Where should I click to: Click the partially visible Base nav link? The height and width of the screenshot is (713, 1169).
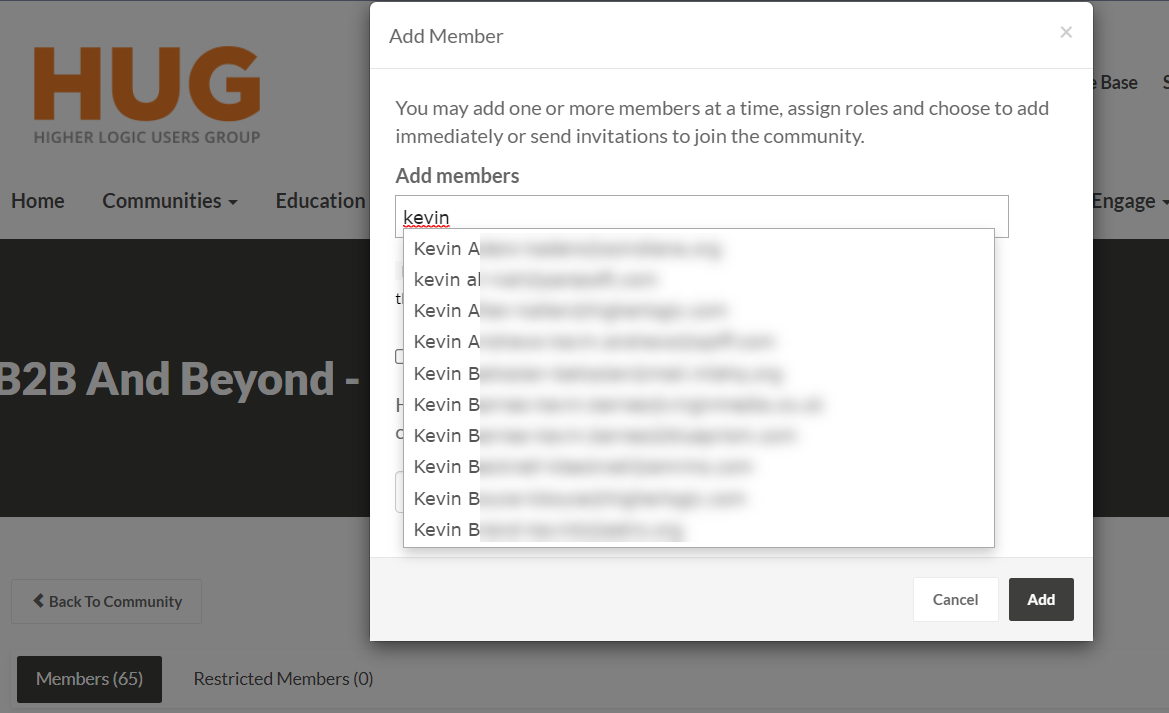click(1116, 83)
